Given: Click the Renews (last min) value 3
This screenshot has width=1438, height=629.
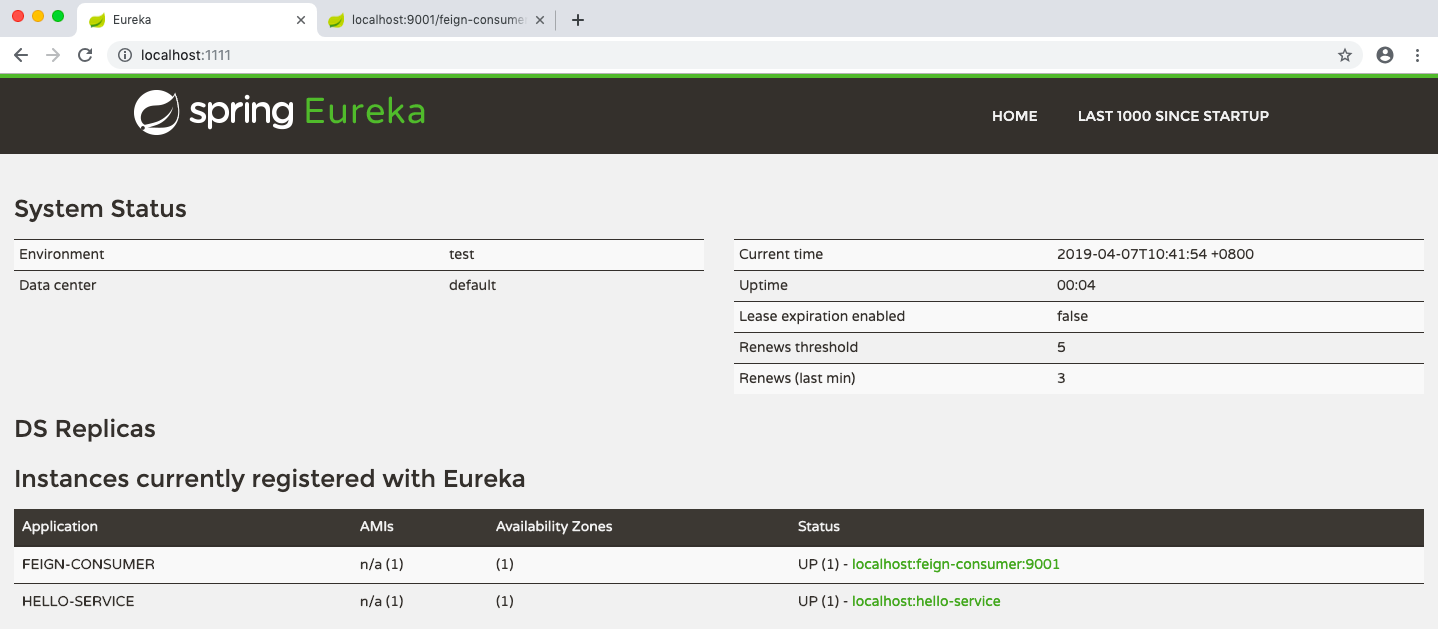Looking at the screenshot, I should [x=1061, y=378].
